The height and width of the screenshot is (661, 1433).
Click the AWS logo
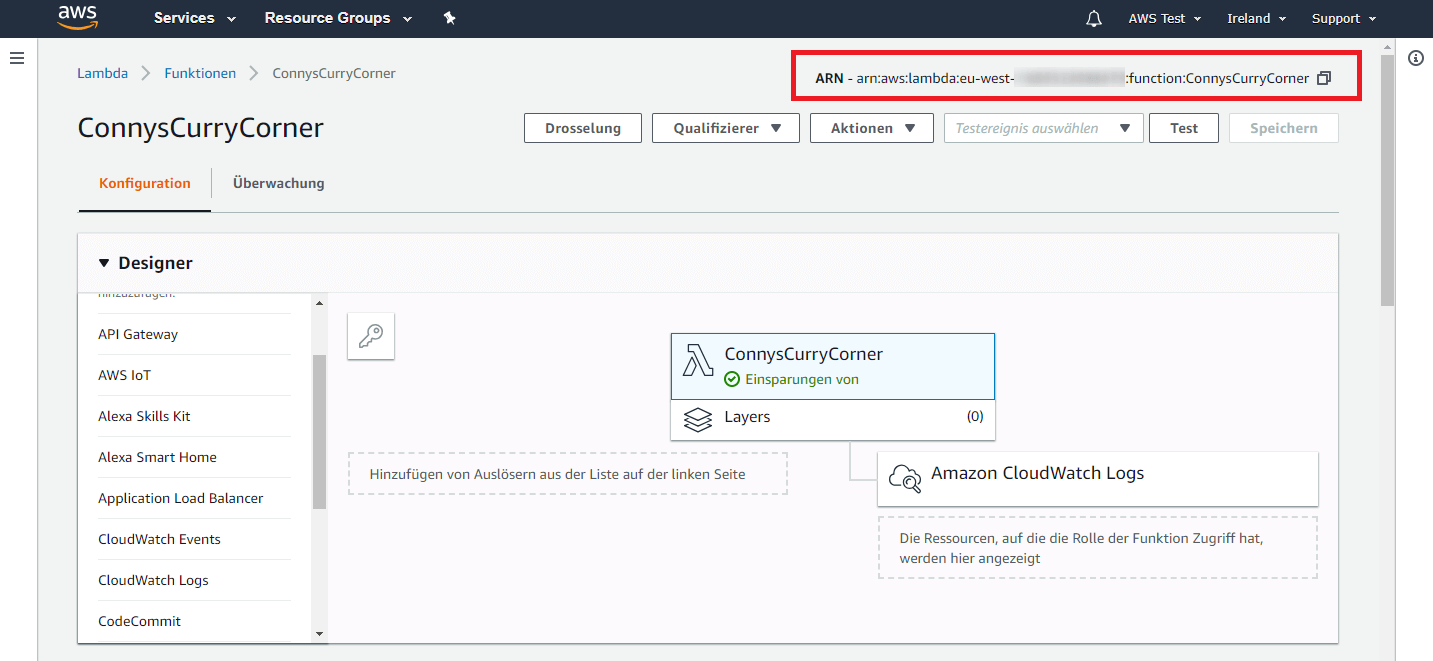[78, 18]
